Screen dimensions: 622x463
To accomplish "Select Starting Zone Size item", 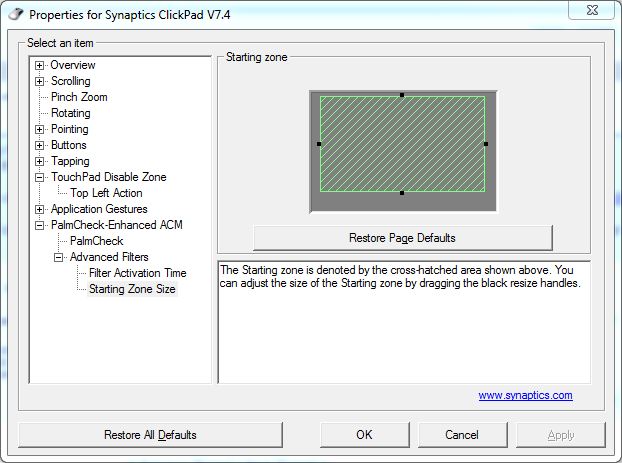I will (132, 289).
